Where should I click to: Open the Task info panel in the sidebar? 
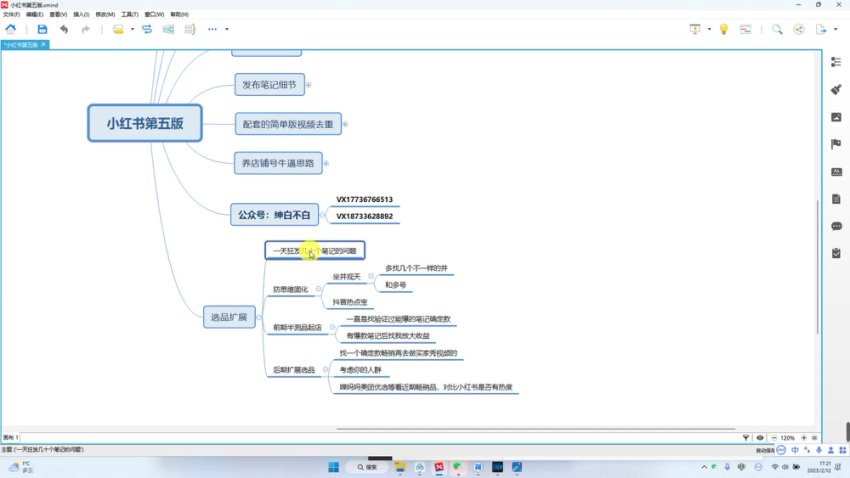pos(836,253)
